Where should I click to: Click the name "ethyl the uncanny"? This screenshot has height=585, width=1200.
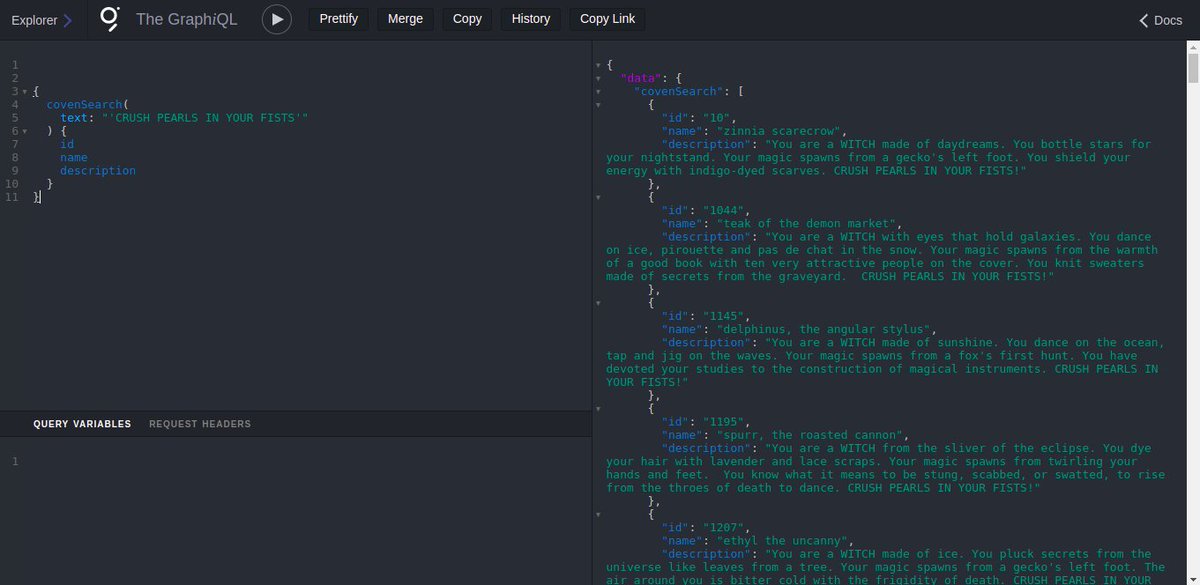pyautogui.click(x=785, y=540)
